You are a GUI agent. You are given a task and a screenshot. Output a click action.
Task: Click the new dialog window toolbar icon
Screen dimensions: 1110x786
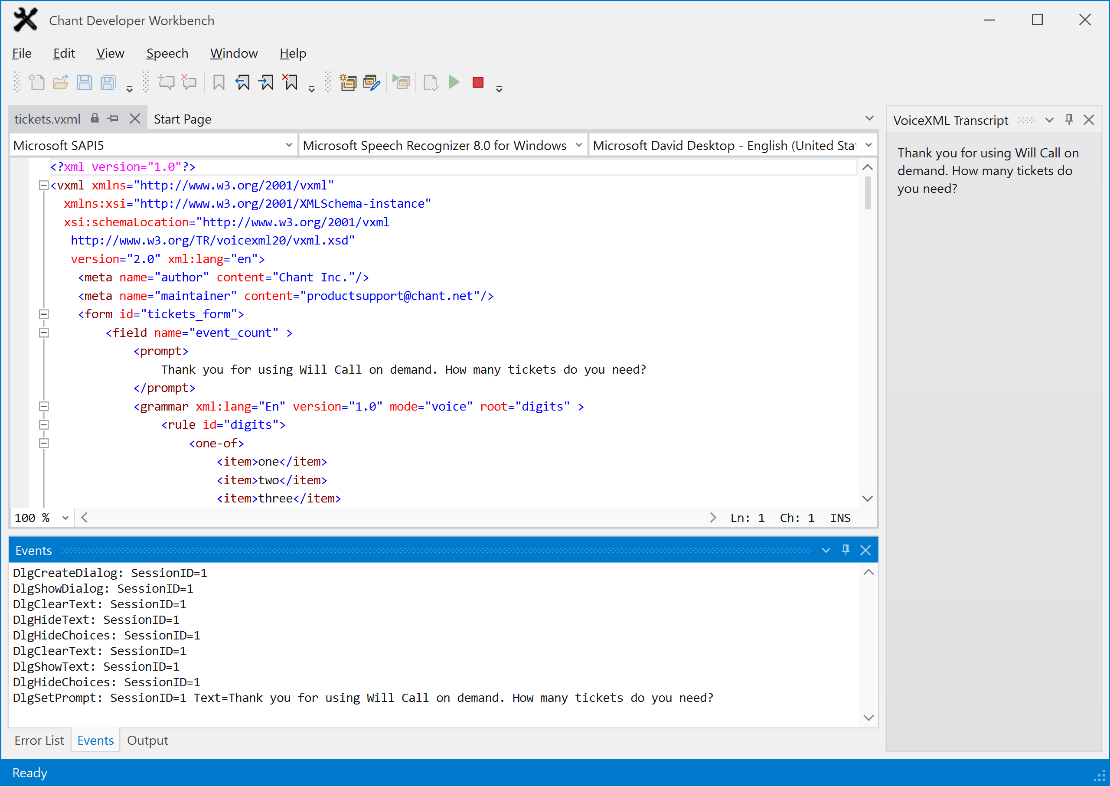pos(348,83)
